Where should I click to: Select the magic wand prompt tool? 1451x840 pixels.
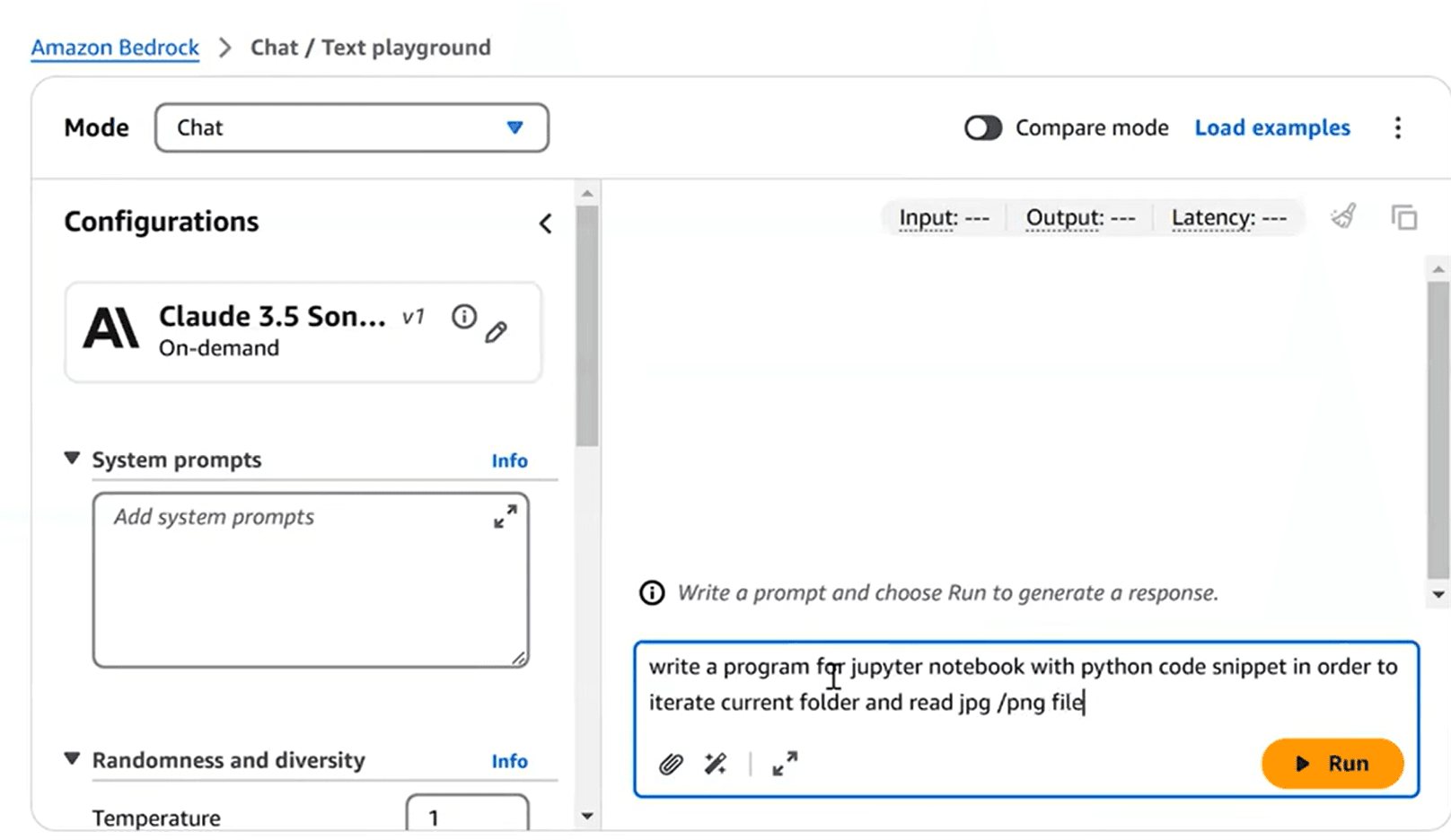[x=714, y=763]
